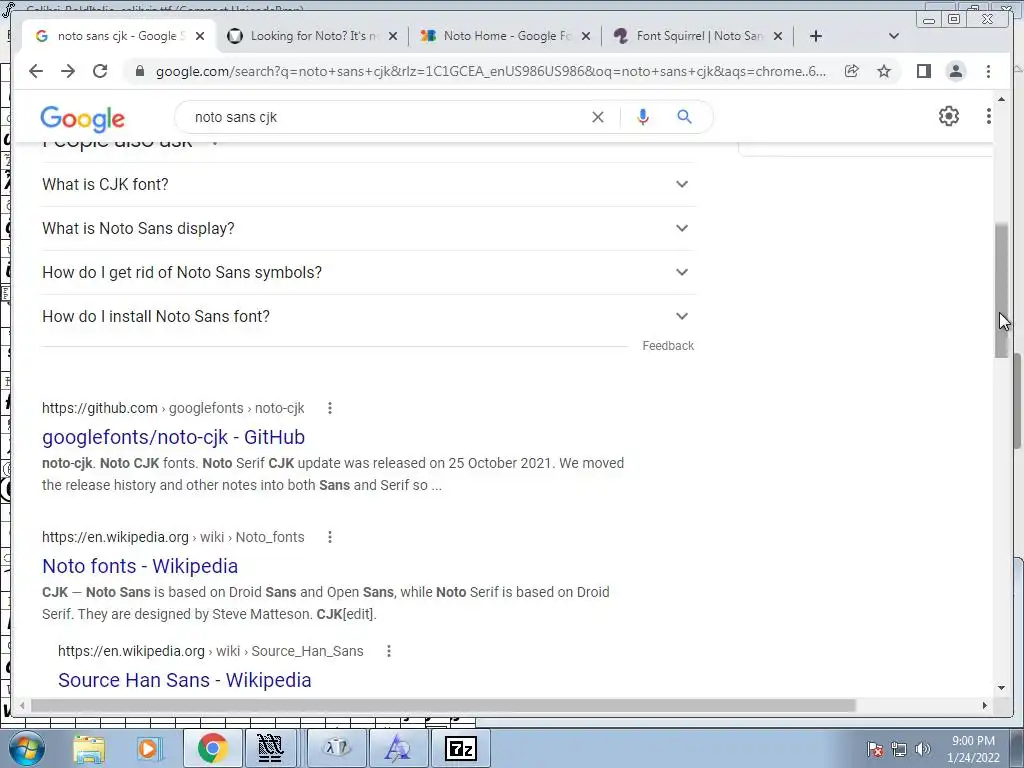Viewport: 1024px width, 768px height.
Task: Open Source Han Sans - Wikipedia result
Action: pyautogui.click(x=184, y=680)
